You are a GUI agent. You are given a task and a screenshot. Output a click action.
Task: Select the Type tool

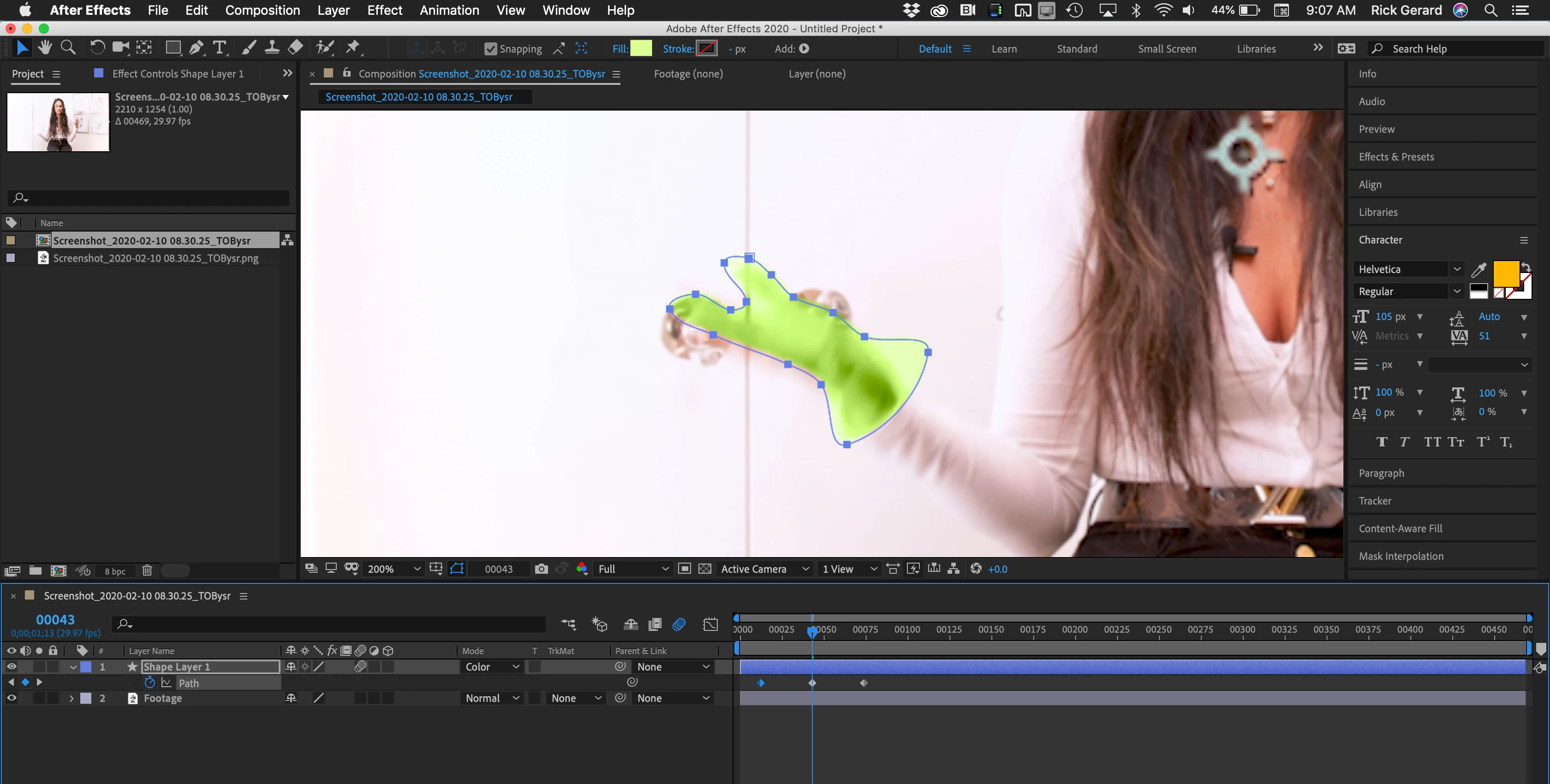coord(220,48)
